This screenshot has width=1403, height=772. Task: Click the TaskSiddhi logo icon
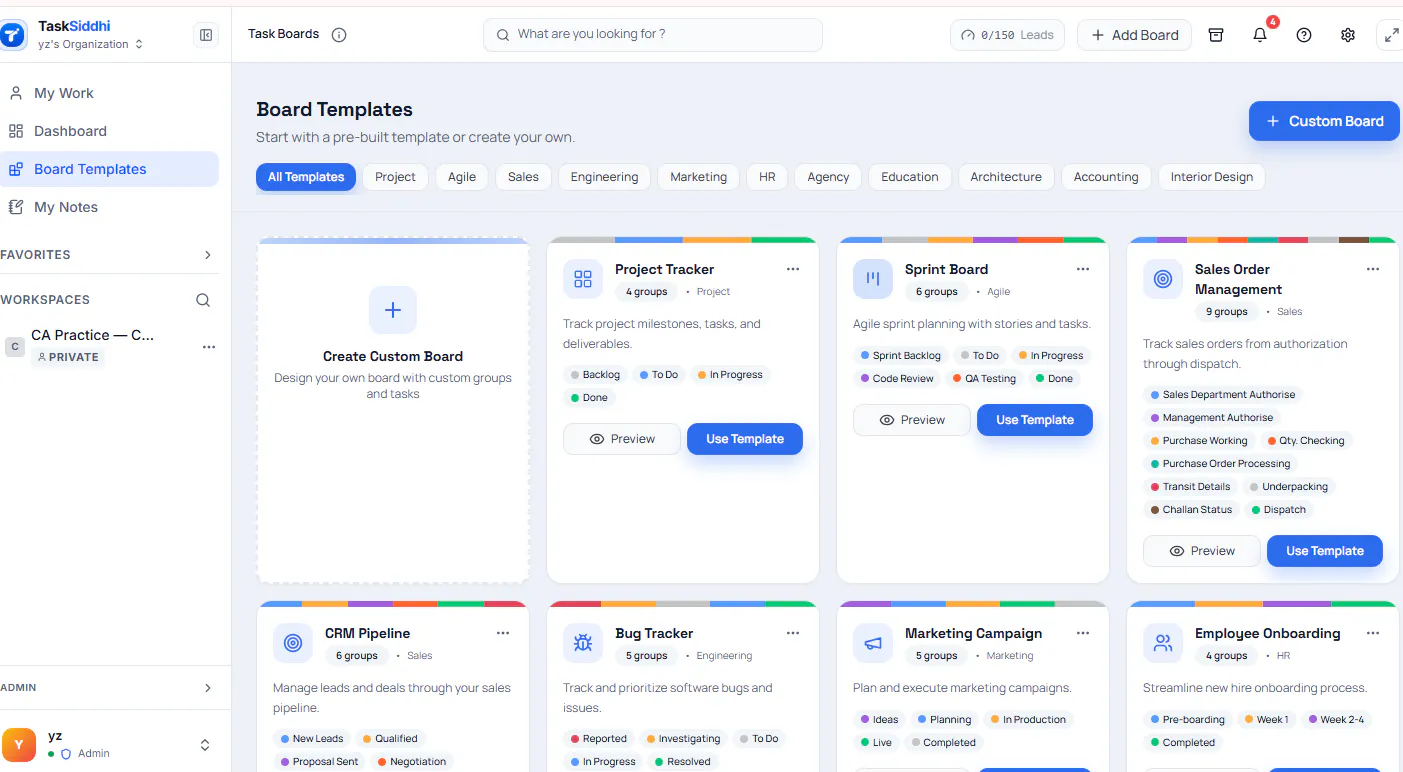[x=14, y=35]
